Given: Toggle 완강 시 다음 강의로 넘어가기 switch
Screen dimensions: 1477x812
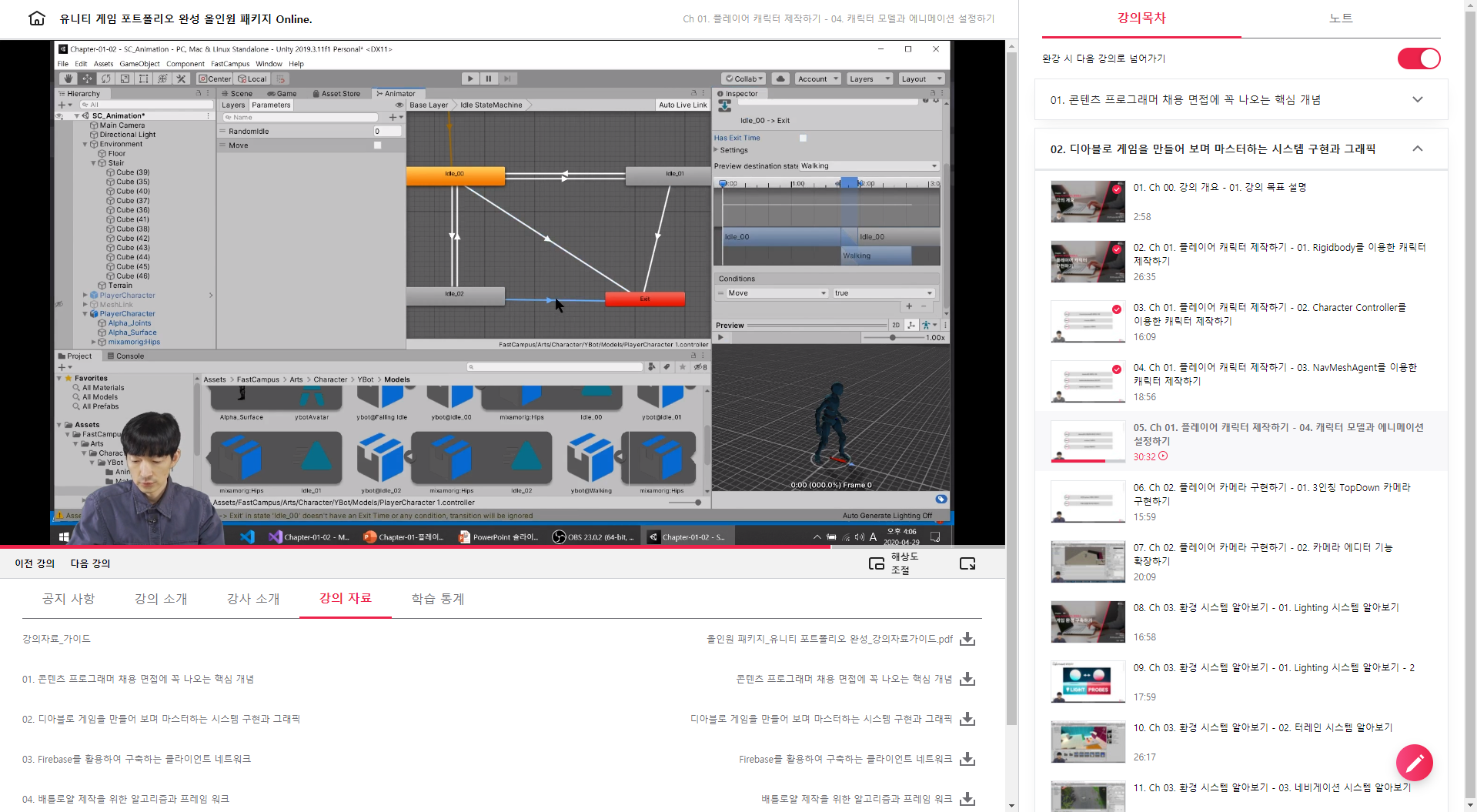Looking at the screenshot, I should pyautogui.click(x=1419, y=58).
